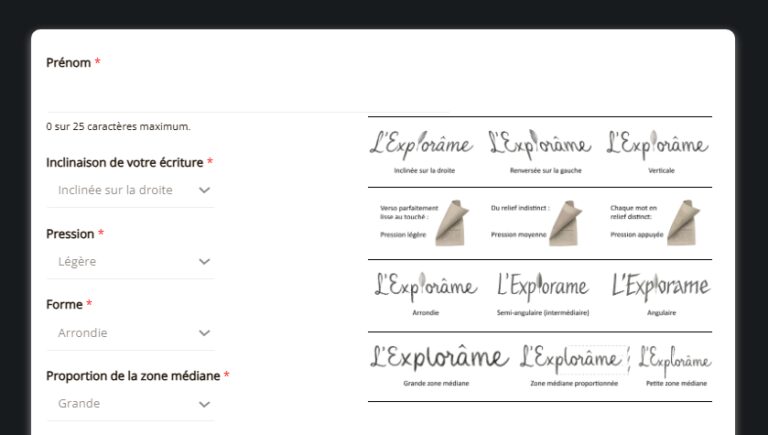Click the Grande zone médiane writing sample
This screenshot has width=768, height=435.
click(438, 357)
